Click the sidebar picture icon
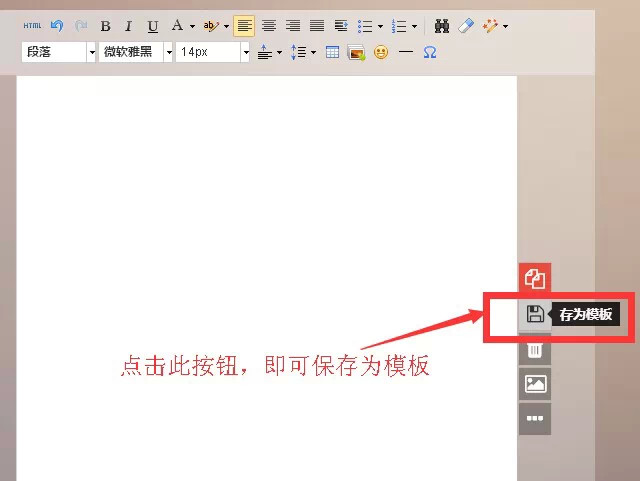The height and width of the screenshot is (481, 640). 535,384
